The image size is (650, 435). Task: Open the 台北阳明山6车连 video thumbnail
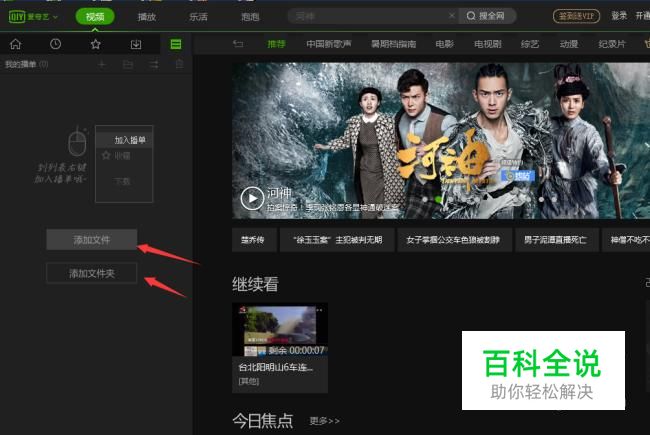(x=280, y=330)
